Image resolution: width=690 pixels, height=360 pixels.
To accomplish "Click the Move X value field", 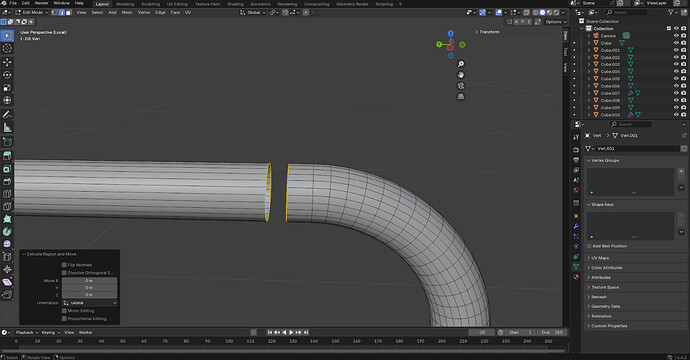I will (x=89, y=280).
